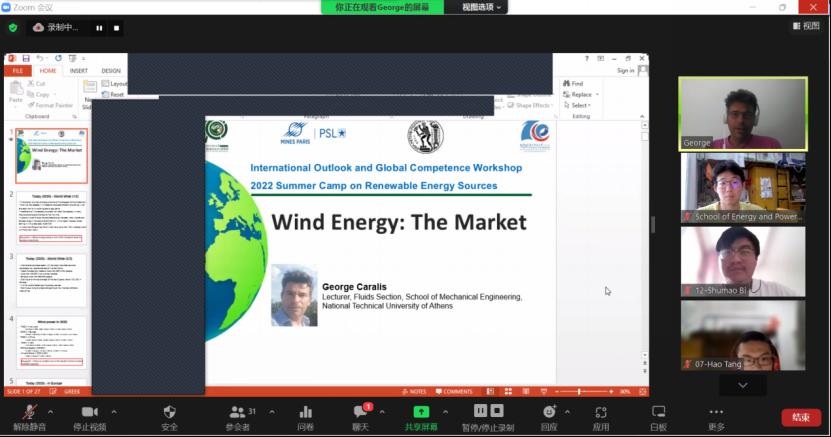The image size is (831, 437).
Task: Expand audio options arrow beside 解除静音
Action: (54, 411)
